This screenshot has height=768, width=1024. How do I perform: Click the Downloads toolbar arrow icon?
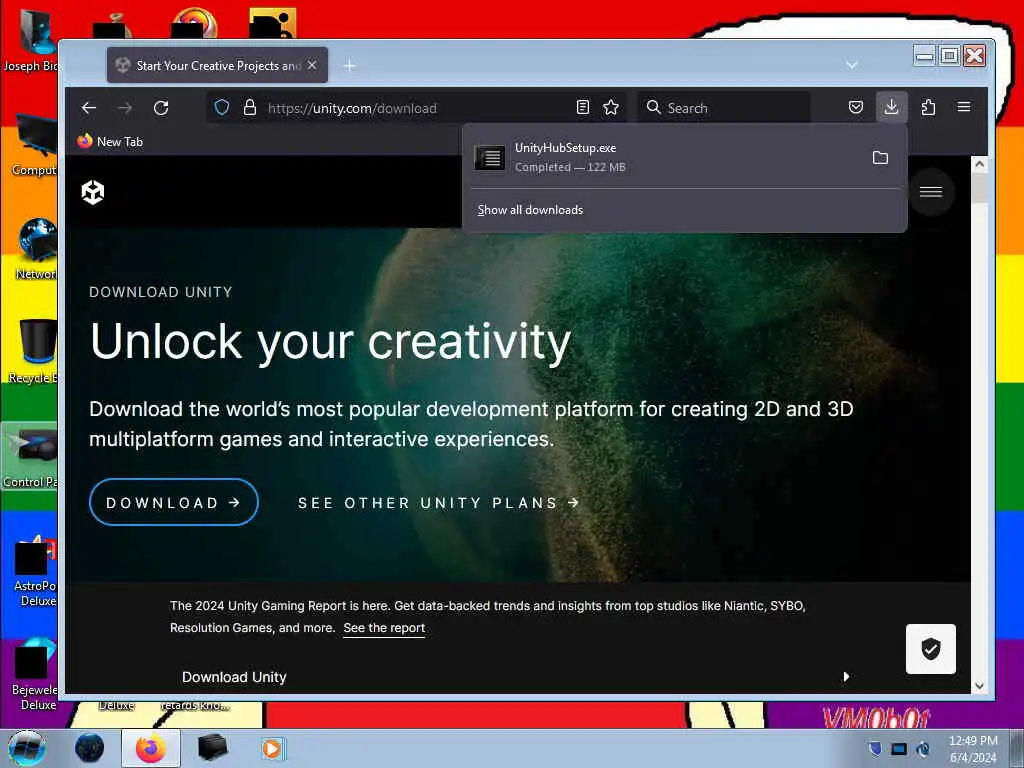(891, 106)
